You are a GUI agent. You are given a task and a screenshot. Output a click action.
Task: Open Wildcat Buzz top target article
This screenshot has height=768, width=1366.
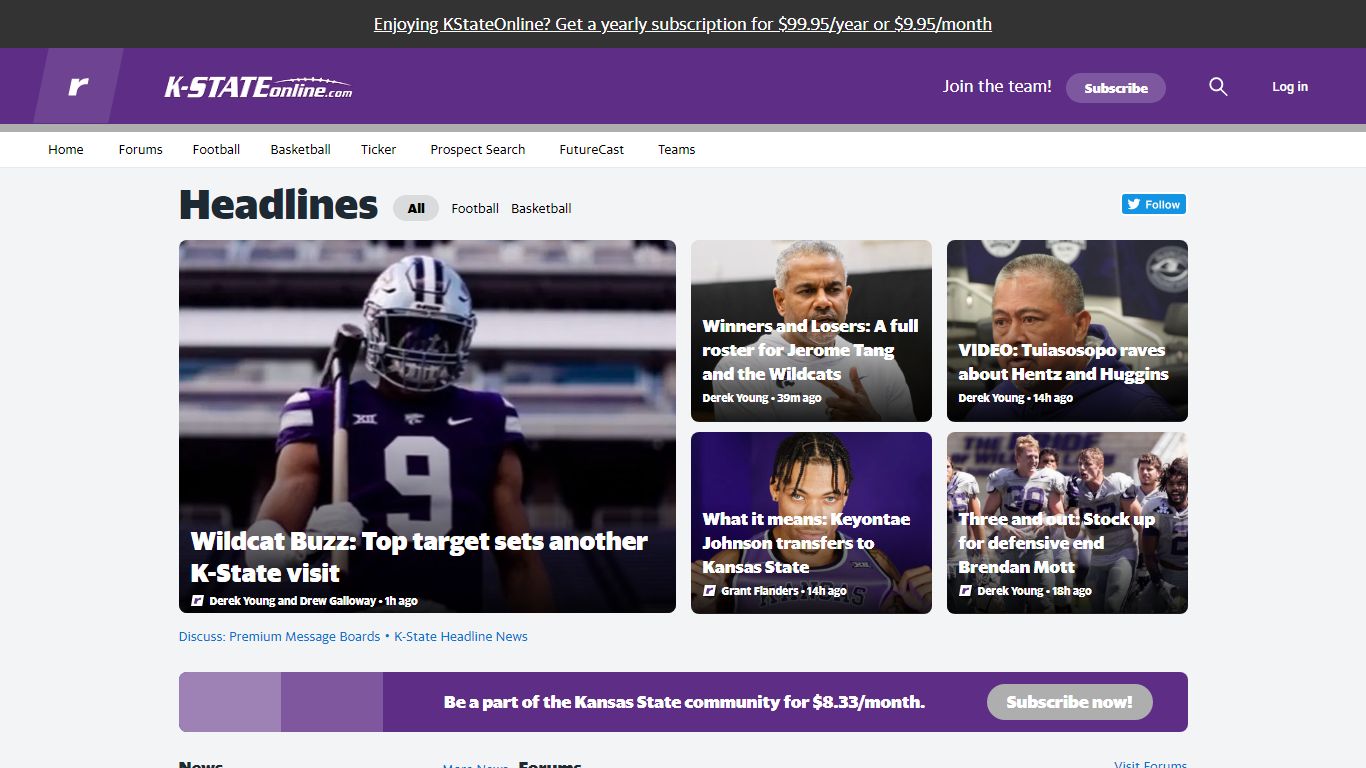coord(427,426)
